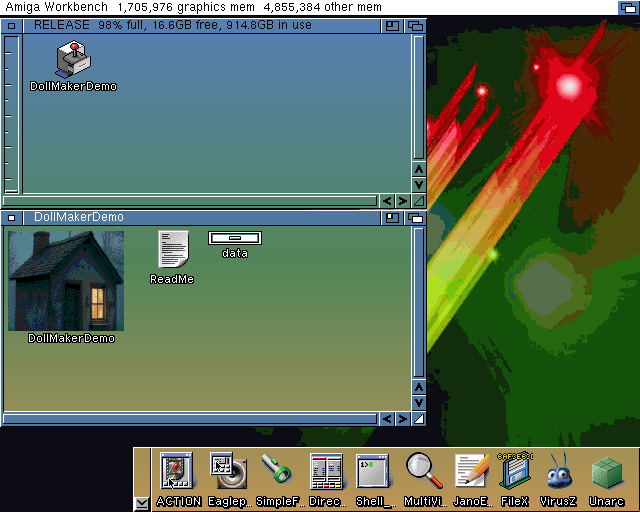640x512 pixels.
Task: Click the RELEASE window zoom gadget
Action: 392,26
